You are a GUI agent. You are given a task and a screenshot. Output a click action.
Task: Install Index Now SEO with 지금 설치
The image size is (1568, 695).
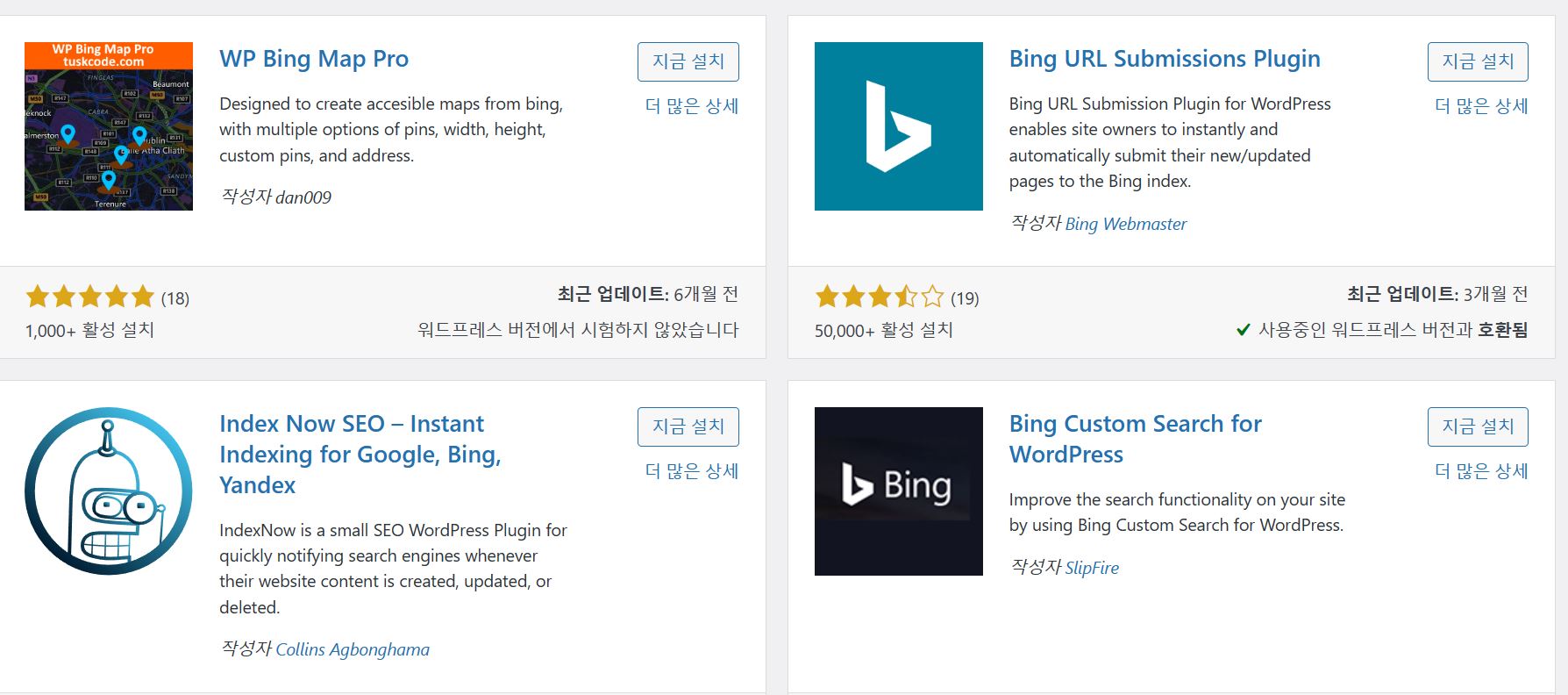(688, 426)
